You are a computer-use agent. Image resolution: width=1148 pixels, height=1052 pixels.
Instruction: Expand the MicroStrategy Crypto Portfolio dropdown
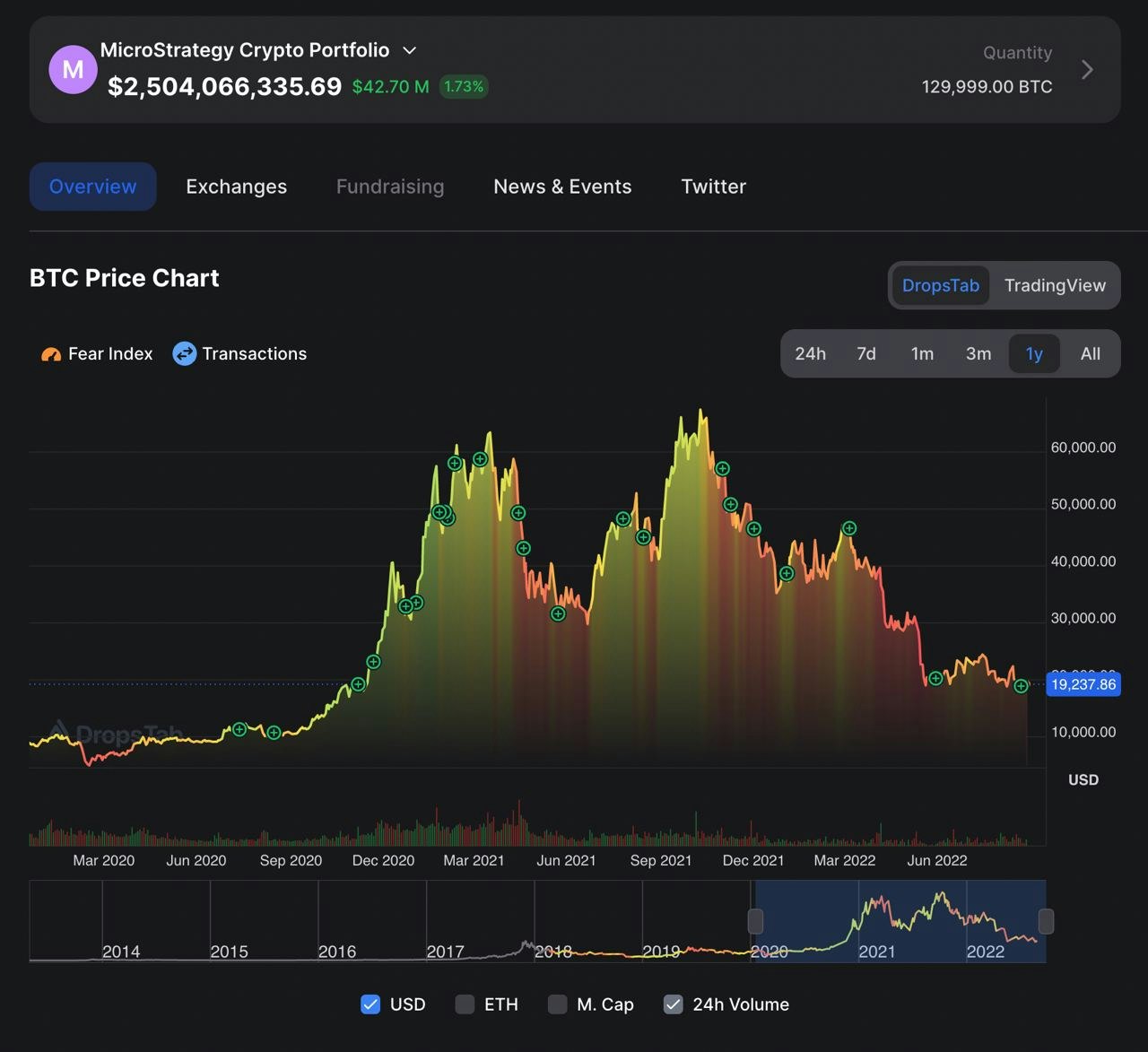click(x=410, y=51)
